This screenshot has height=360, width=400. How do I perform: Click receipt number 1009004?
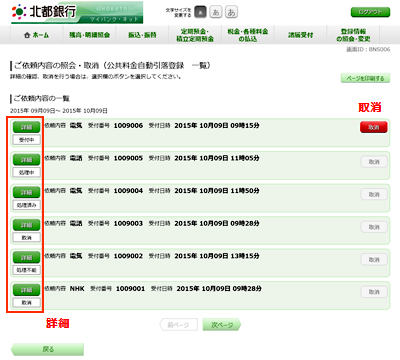128,191
